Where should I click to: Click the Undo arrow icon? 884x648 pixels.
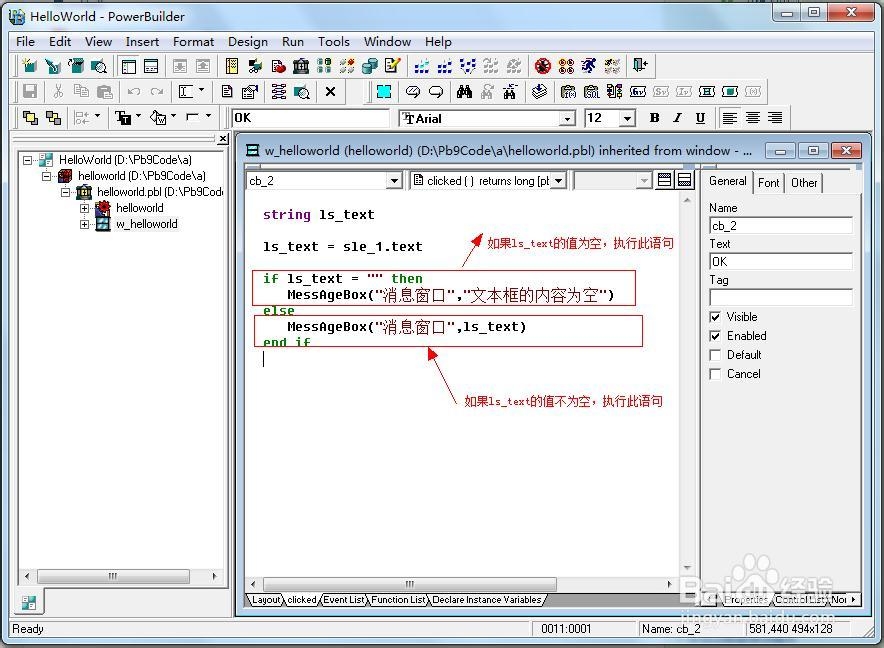click(x=134, y=91)
